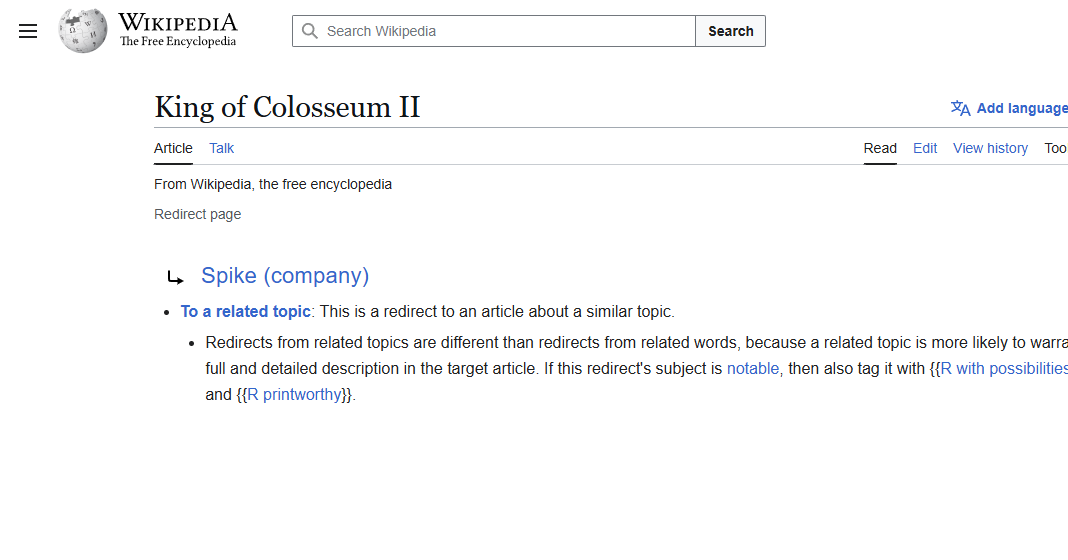Open the Tools dropdown menu

(1056, 148)
